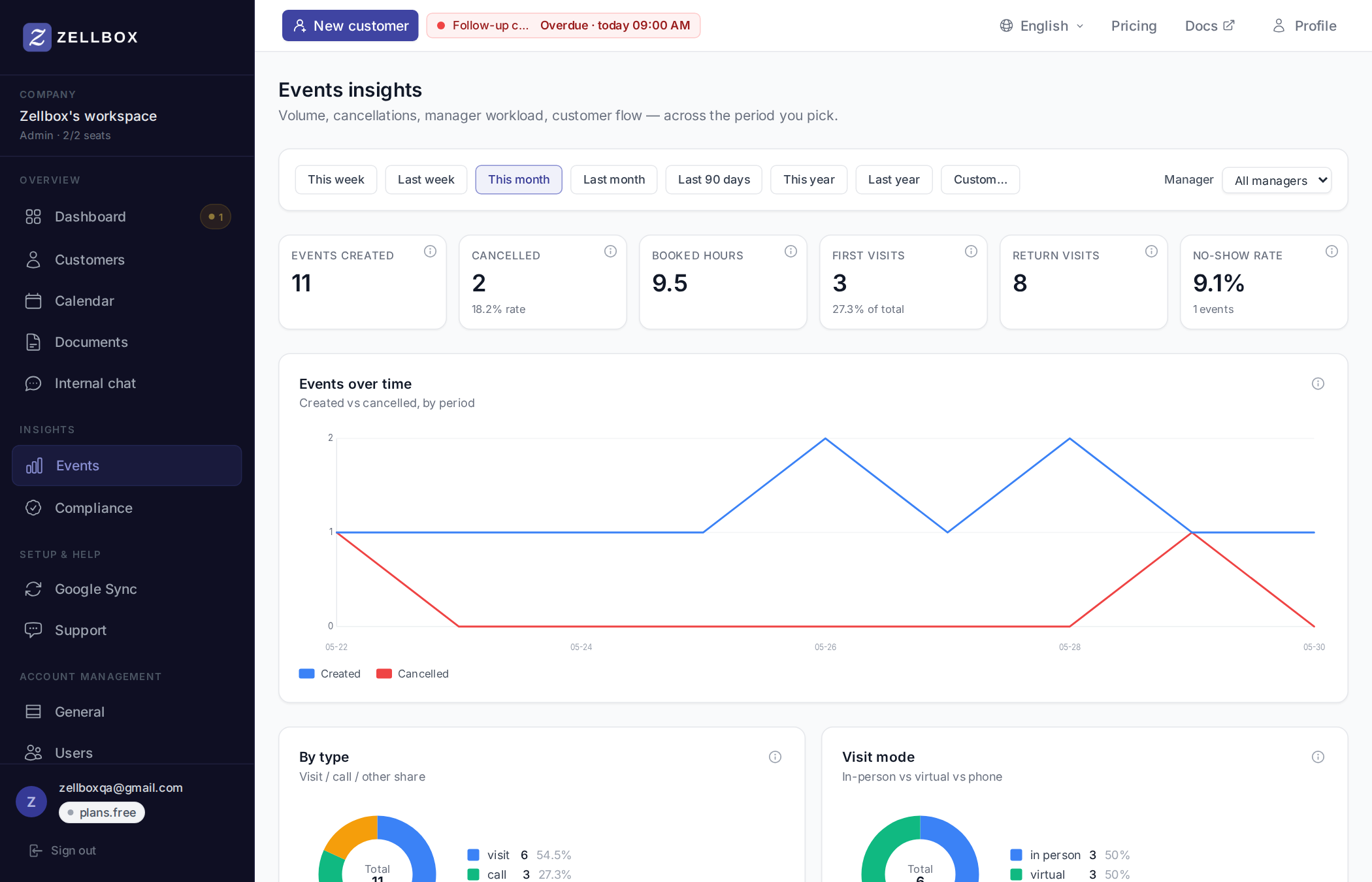Screen dimensions: 1372x882
Task: Open the Docs link
Action: coord(1209,25)
